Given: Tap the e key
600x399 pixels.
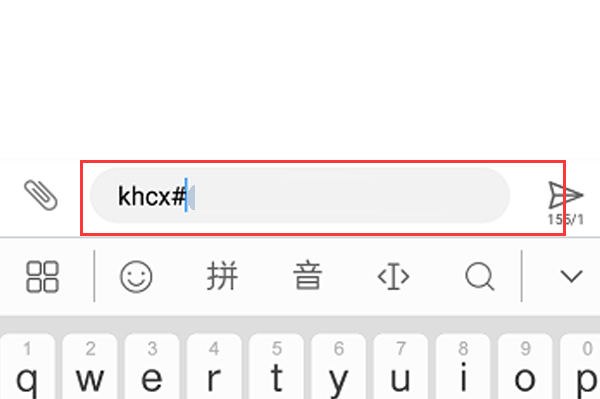Looking at the screenshot, I should coord(152,366).
